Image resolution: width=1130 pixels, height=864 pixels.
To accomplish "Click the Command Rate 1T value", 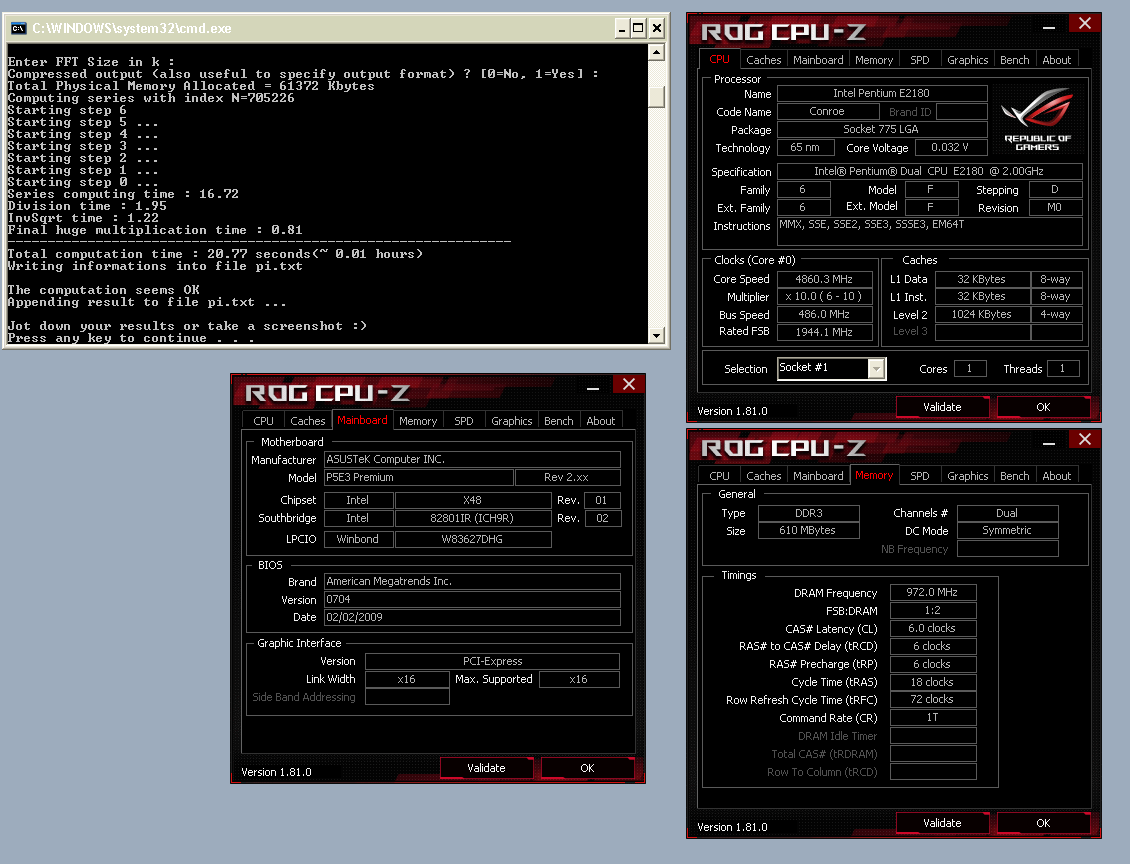I will 933,718.
